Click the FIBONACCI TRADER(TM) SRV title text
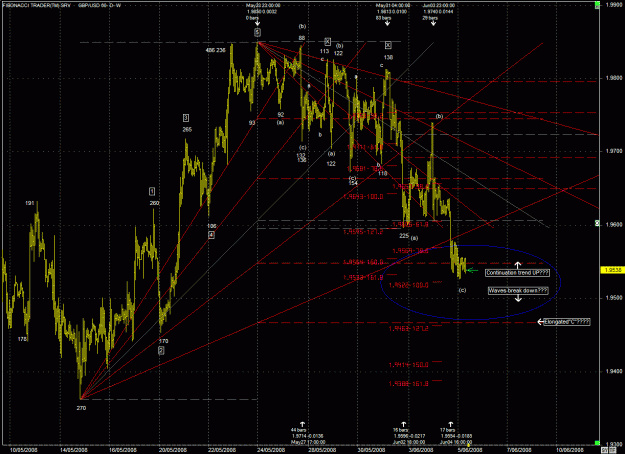 (36, 6)
